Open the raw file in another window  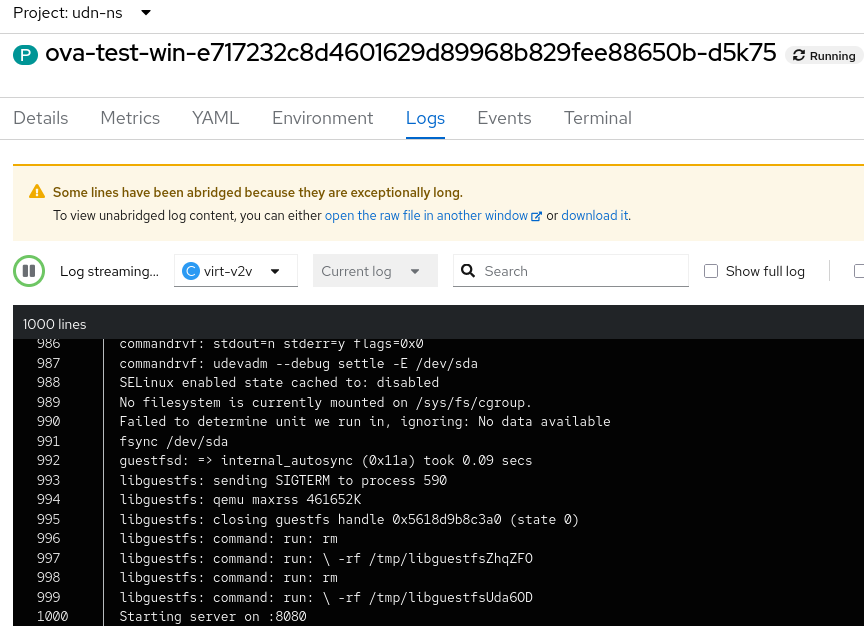coord(427,216)
